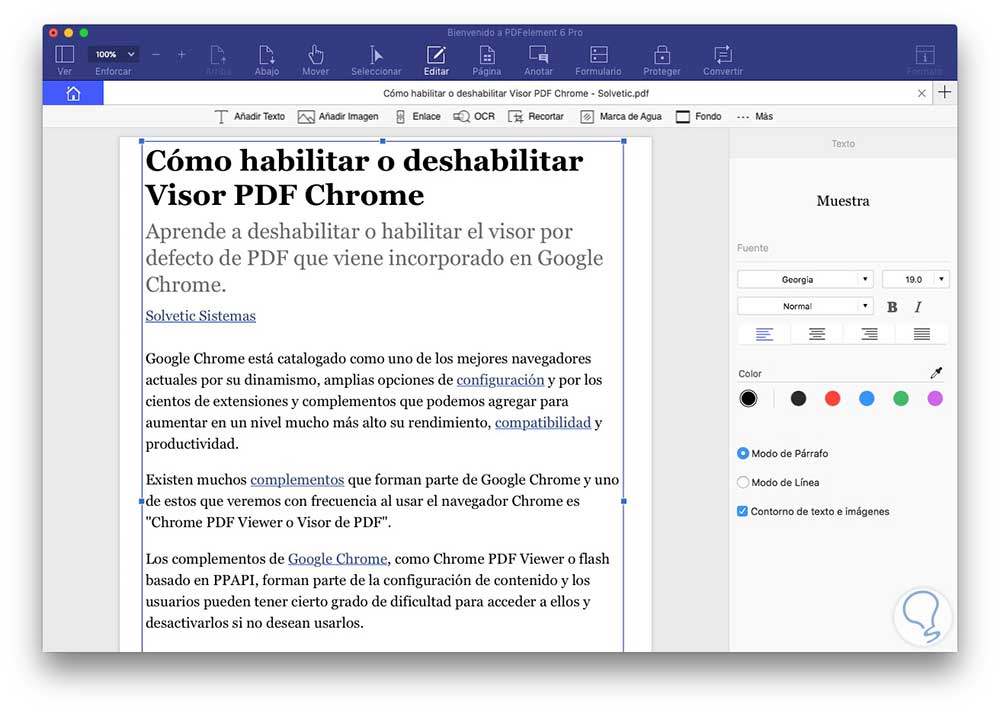The image size is (1000, 713).
Task: Click the document title heading text
Action: click(x=364, y=177)
